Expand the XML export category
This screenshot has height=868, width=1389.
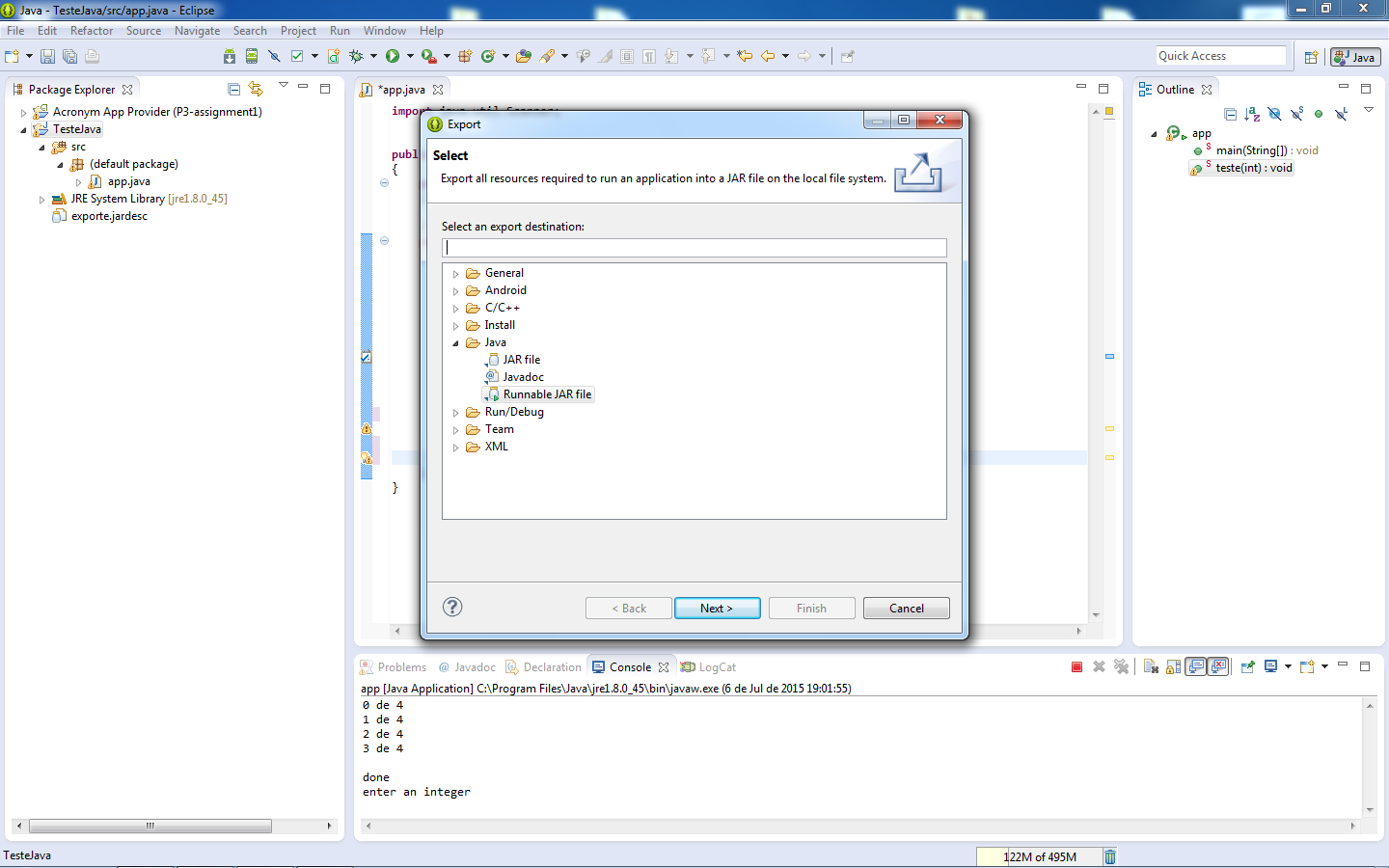456,448
